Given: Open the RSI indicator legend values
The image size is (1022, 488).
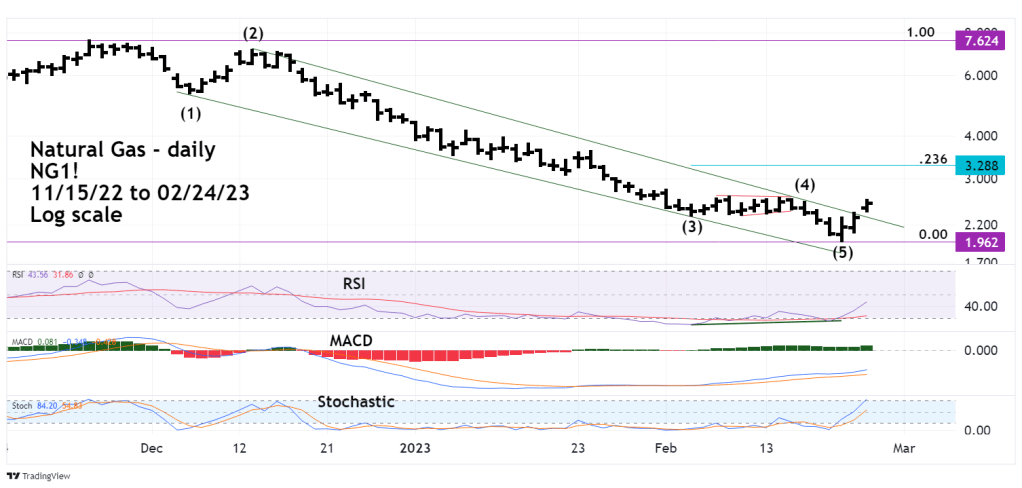Looking at the screenshot, I should coord(50,274).
